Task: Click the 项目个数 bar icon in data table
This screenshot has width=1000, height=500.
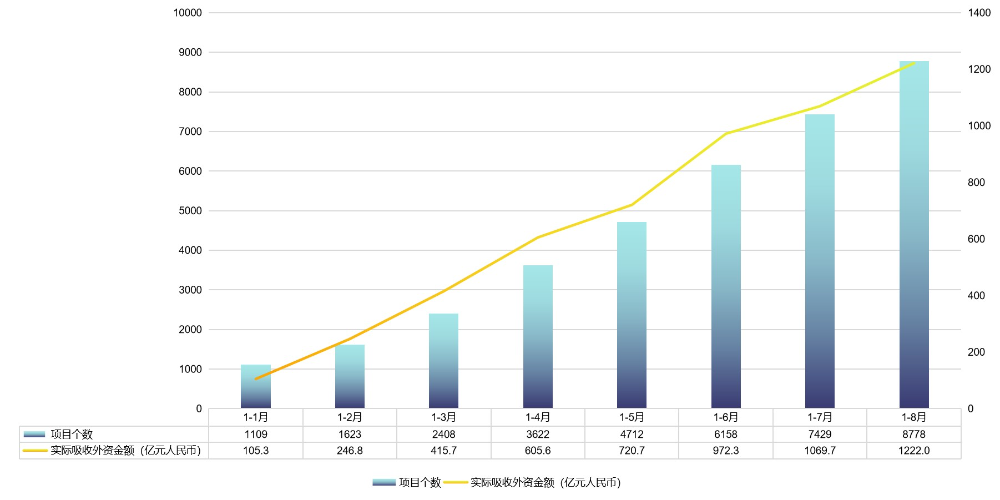Action: [35, 434]
